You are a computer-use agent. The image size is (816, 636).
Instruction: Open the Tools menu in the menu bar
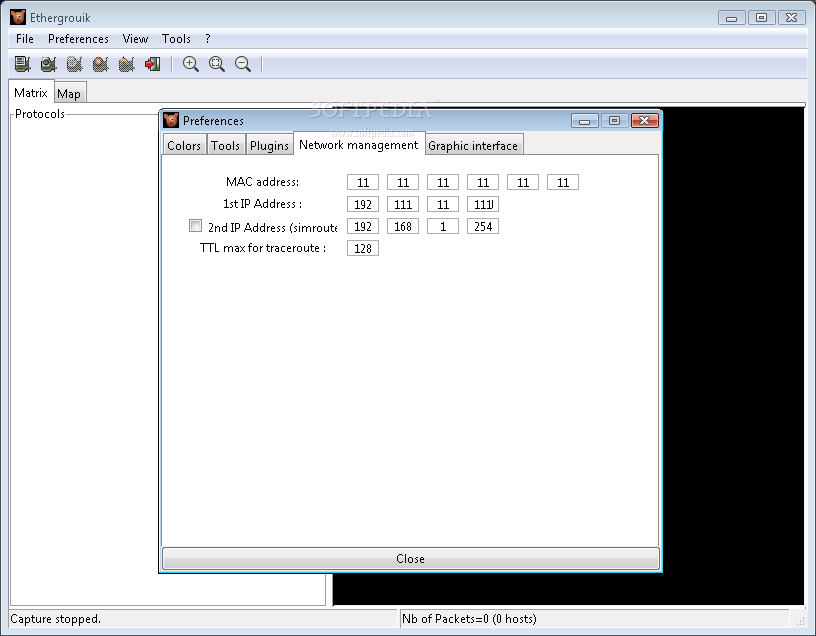click(x=176, y=39)
